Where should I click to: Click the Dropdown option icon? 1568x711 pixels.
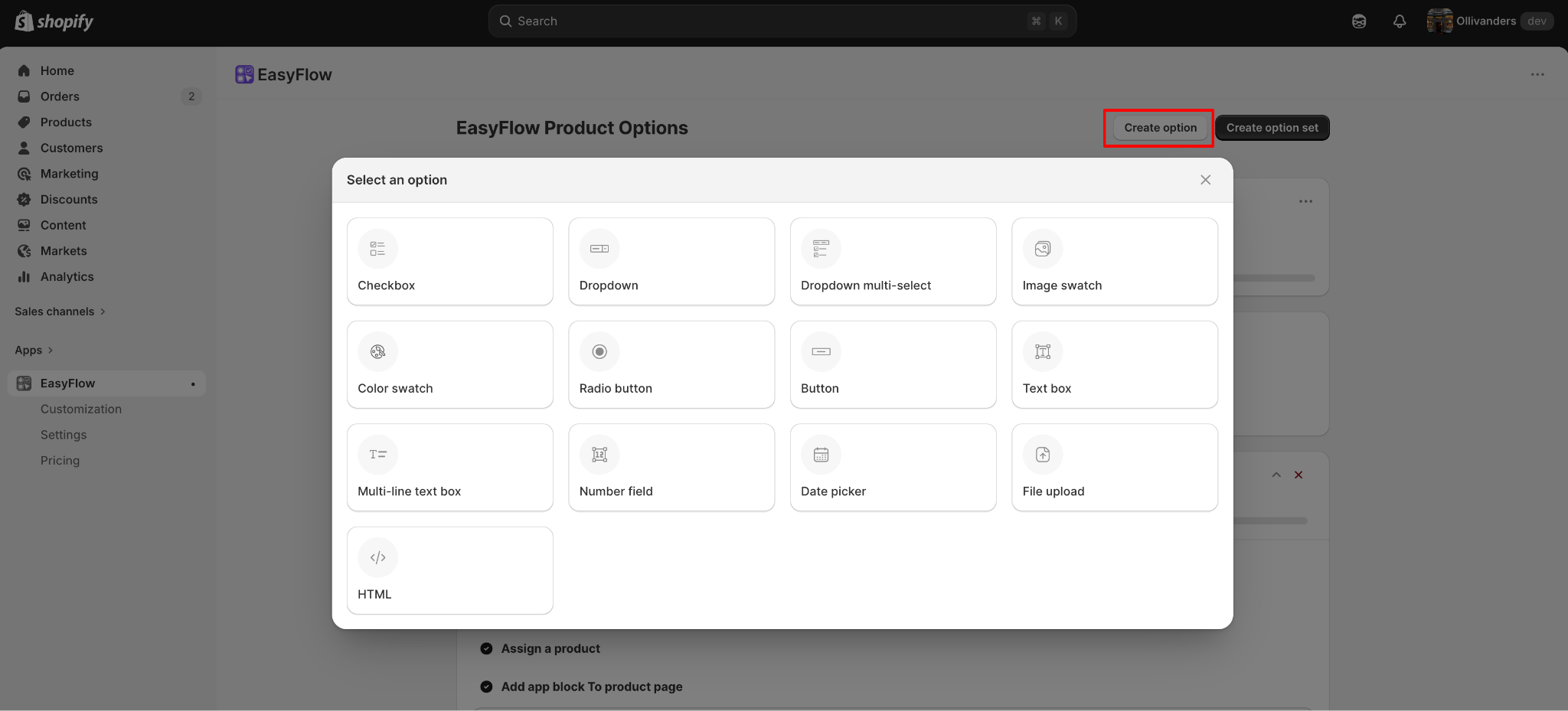[x=599, y=249]
